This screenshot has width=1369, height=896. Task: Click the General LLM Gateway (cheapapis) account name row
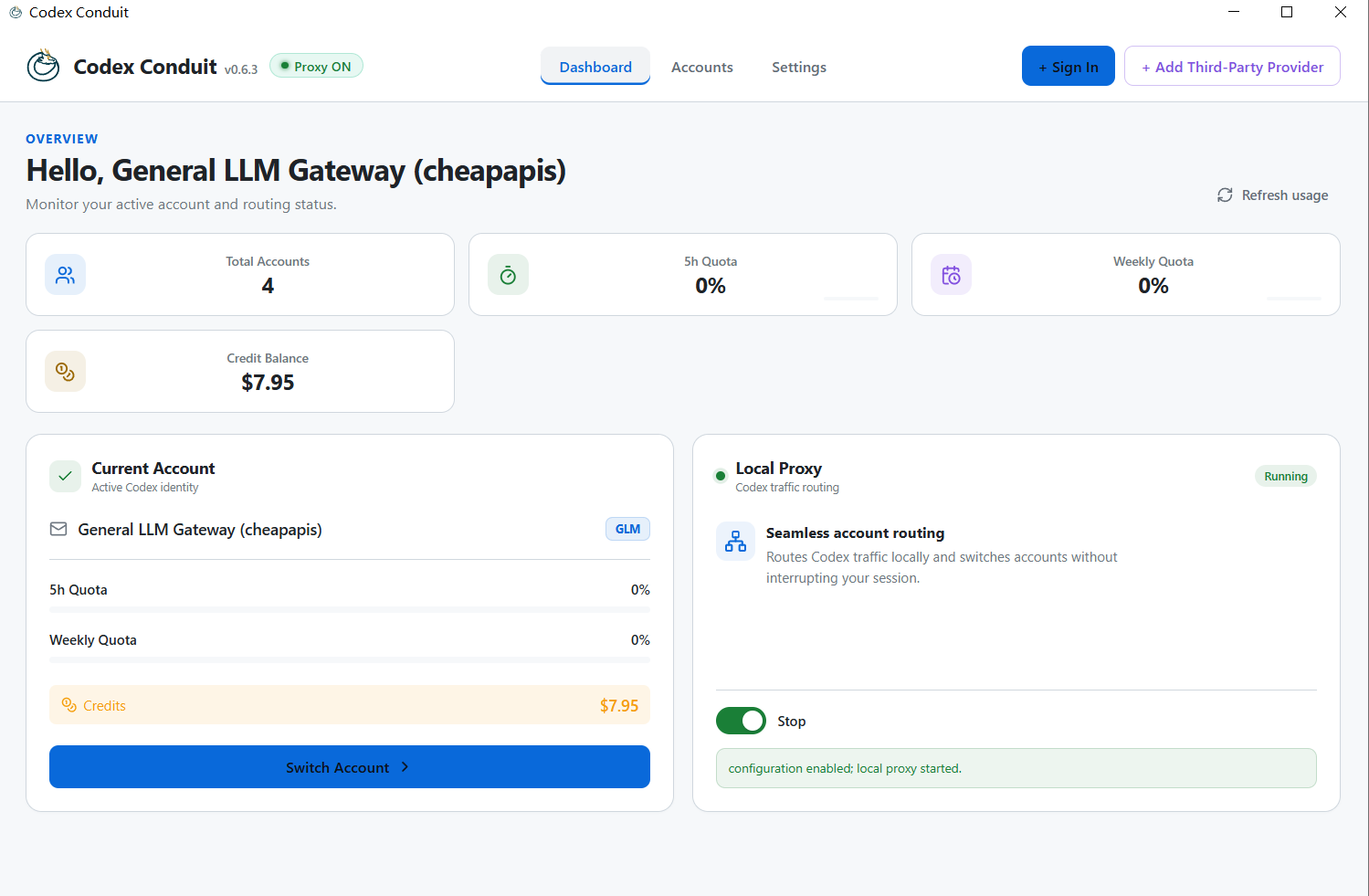click(350, 530)
